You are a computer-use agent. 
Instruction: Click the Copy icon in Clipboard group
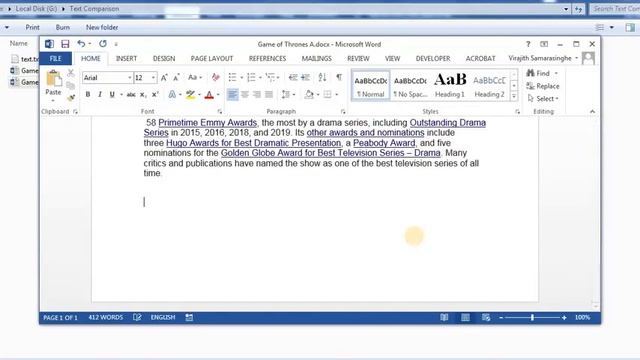coord(71,85)
